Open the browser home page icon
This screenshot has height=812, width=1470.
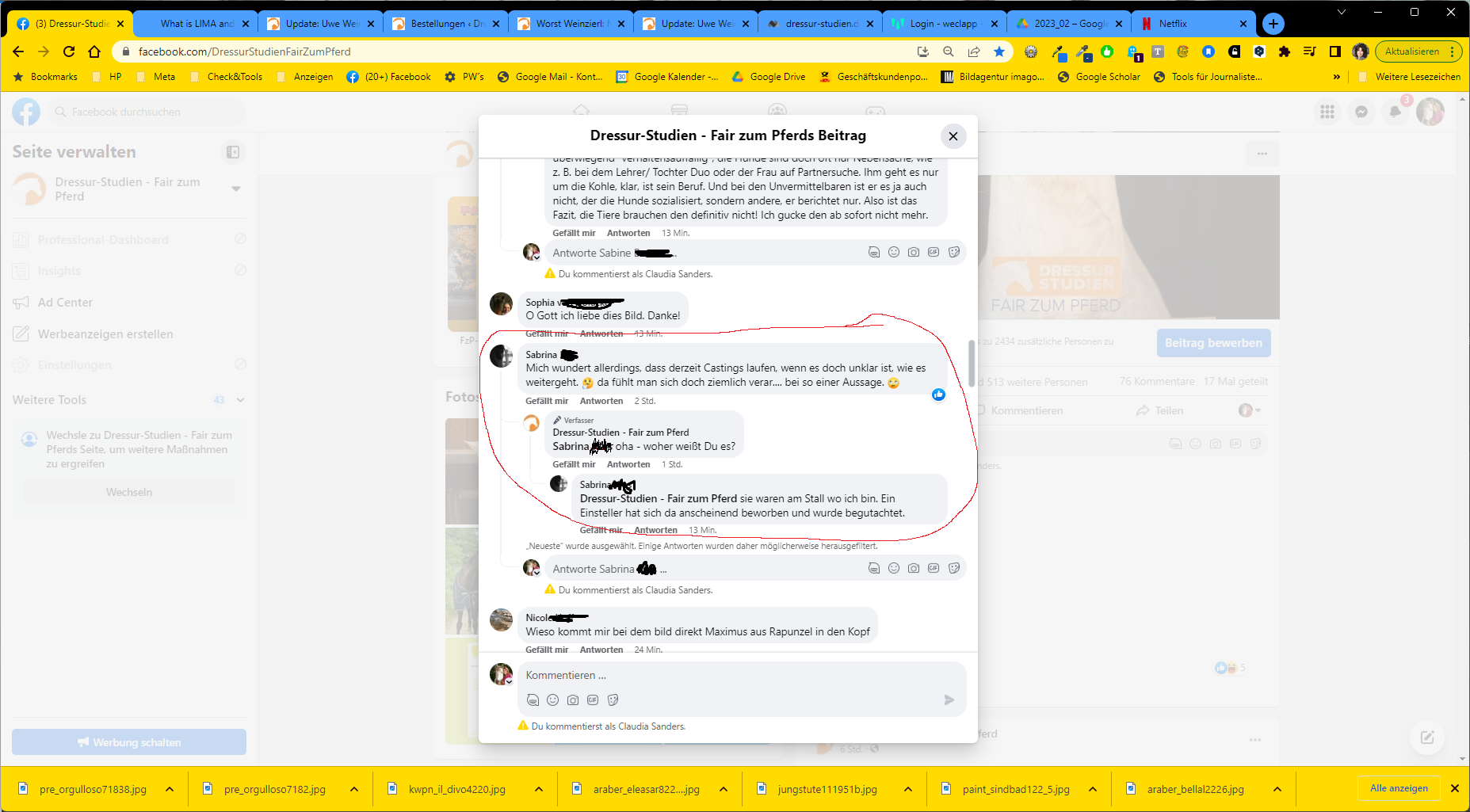point(94,51)
